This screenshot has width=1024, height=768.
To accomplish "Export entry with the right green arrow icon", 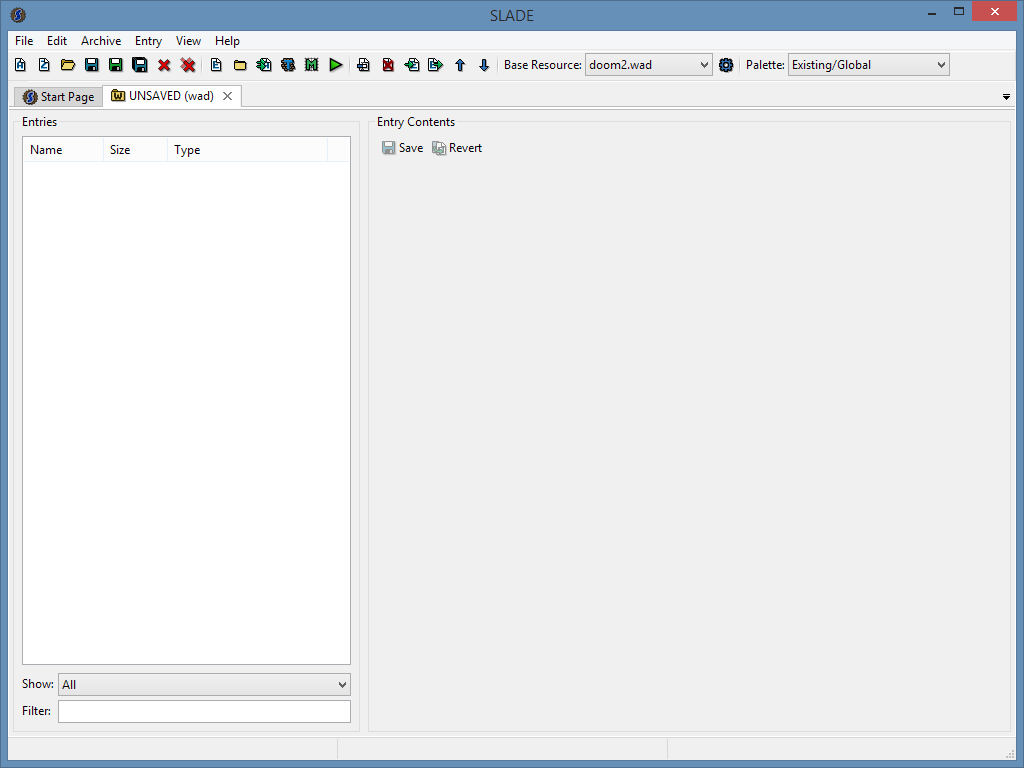I will [436, 65].
